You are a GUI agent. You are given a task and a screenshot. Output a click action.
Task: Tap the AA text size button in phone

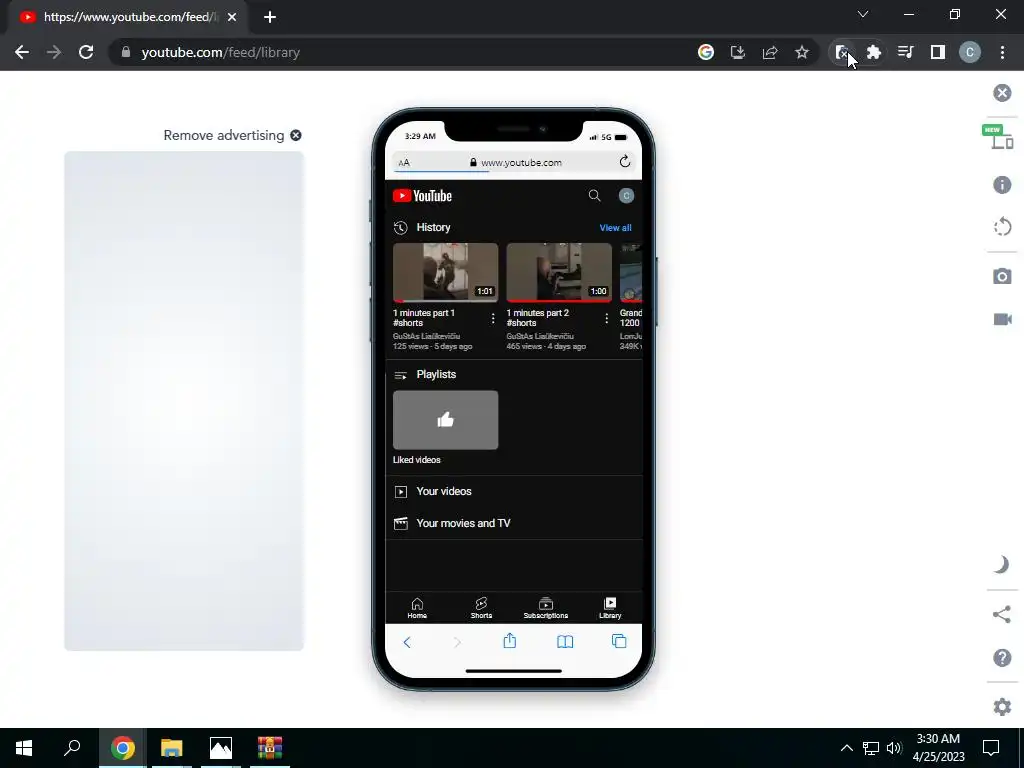click(x=404, y=163)
